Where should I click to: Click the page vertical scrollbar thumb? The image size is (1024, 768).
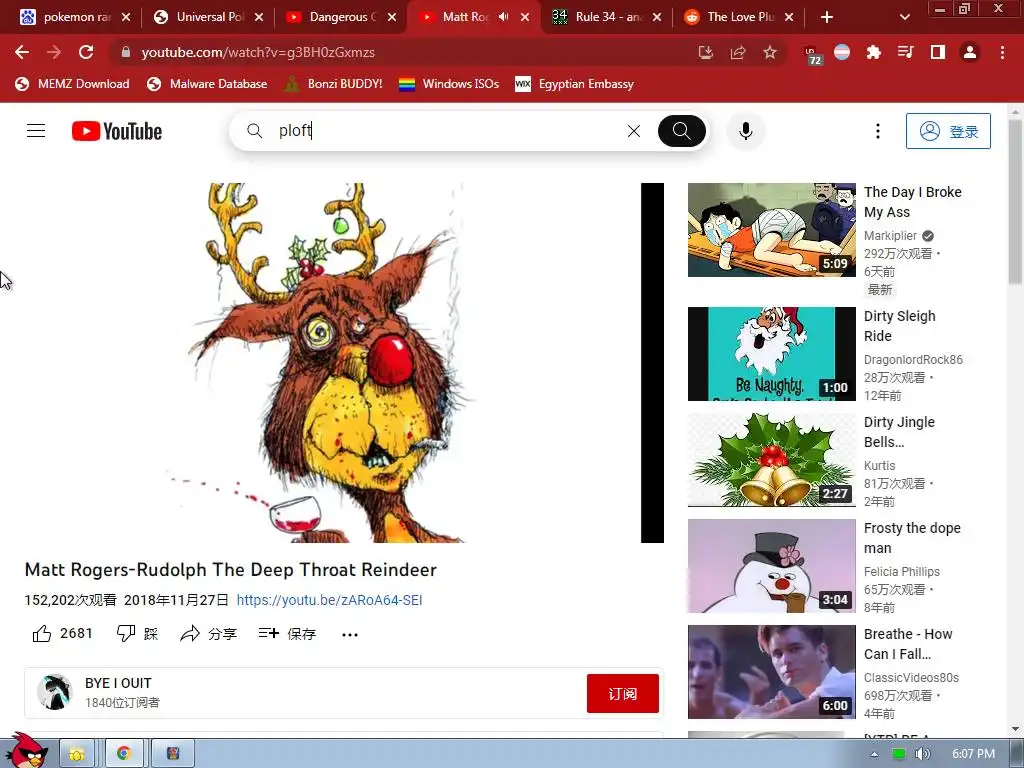coord(1014,201)
